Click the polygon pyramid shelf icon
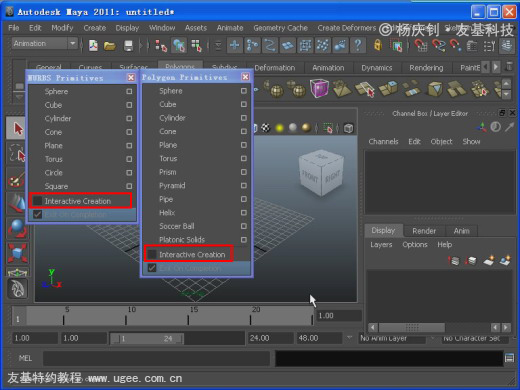The height and width of the screenshot is (390, 520). (342, 89)
